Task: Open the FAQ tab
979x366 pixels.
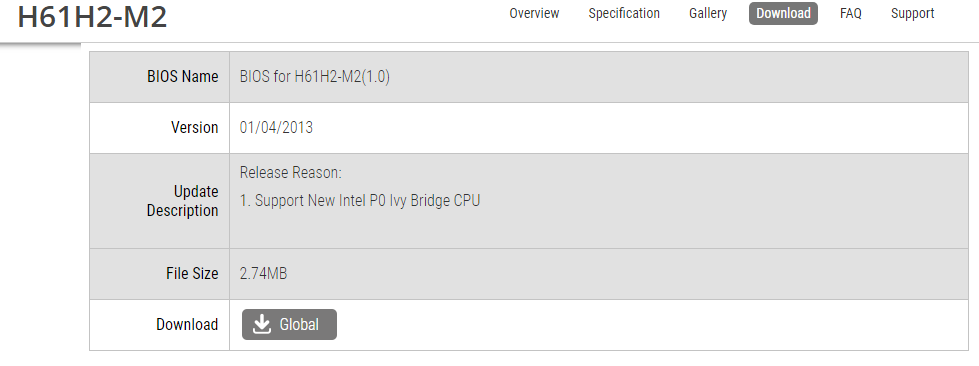Action: pyautogui.click(x=850, y=13)
